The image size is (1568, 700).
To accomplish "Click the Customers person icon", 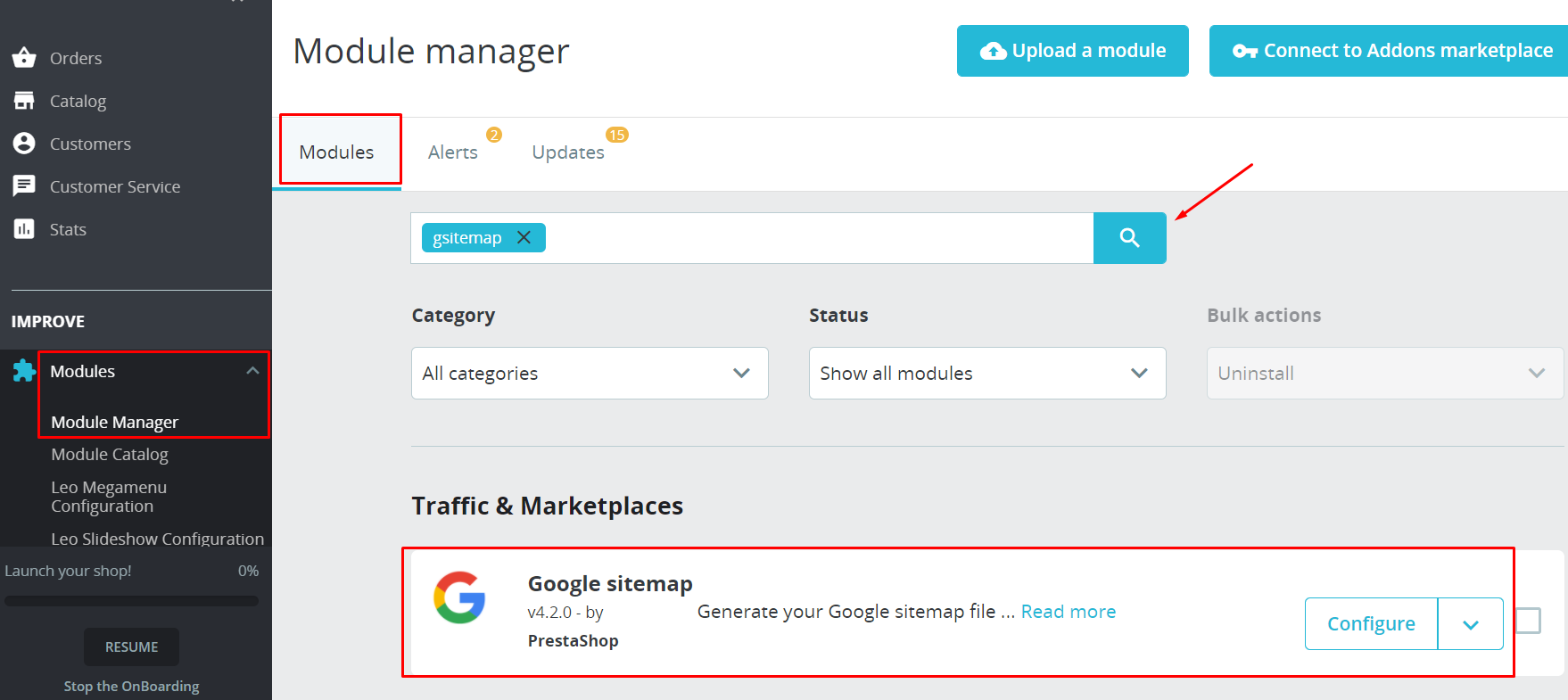I will tap(24, 144).
